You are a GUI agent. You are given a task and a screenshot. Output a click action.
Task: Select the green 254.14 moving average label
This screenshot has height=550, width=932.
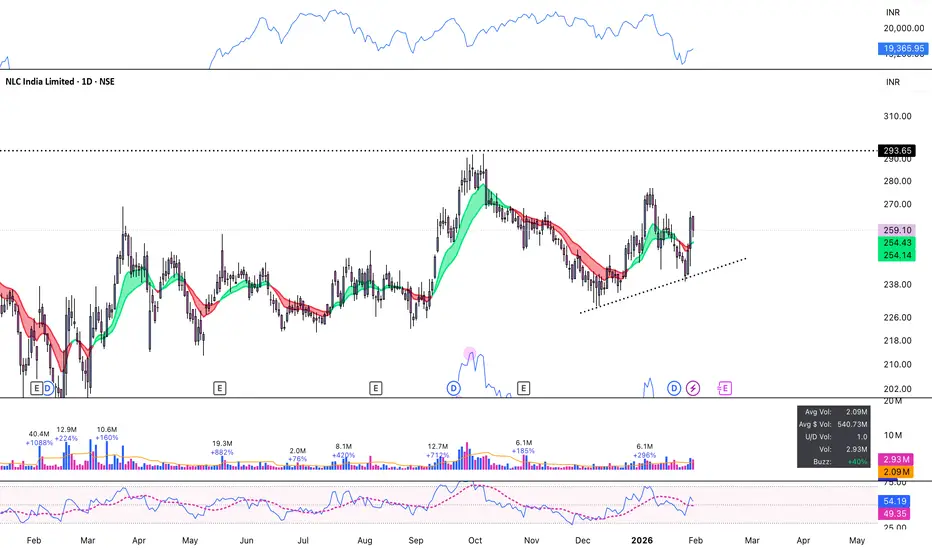pos(897,255)
